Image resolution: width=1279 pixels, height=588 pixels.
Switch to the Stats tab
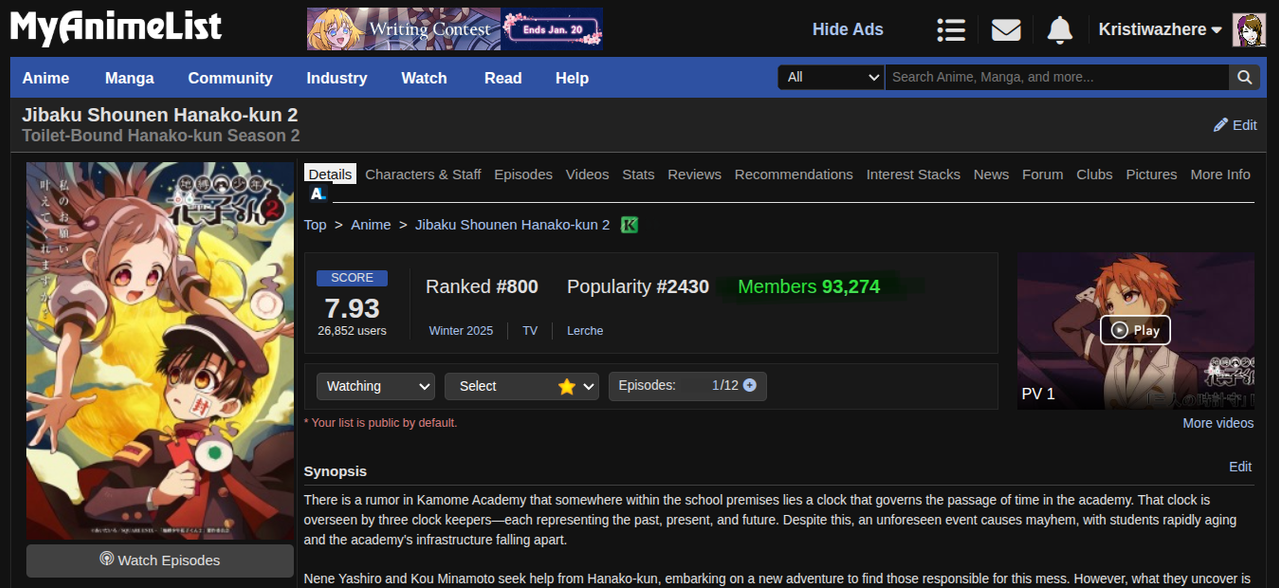(638, 174)
